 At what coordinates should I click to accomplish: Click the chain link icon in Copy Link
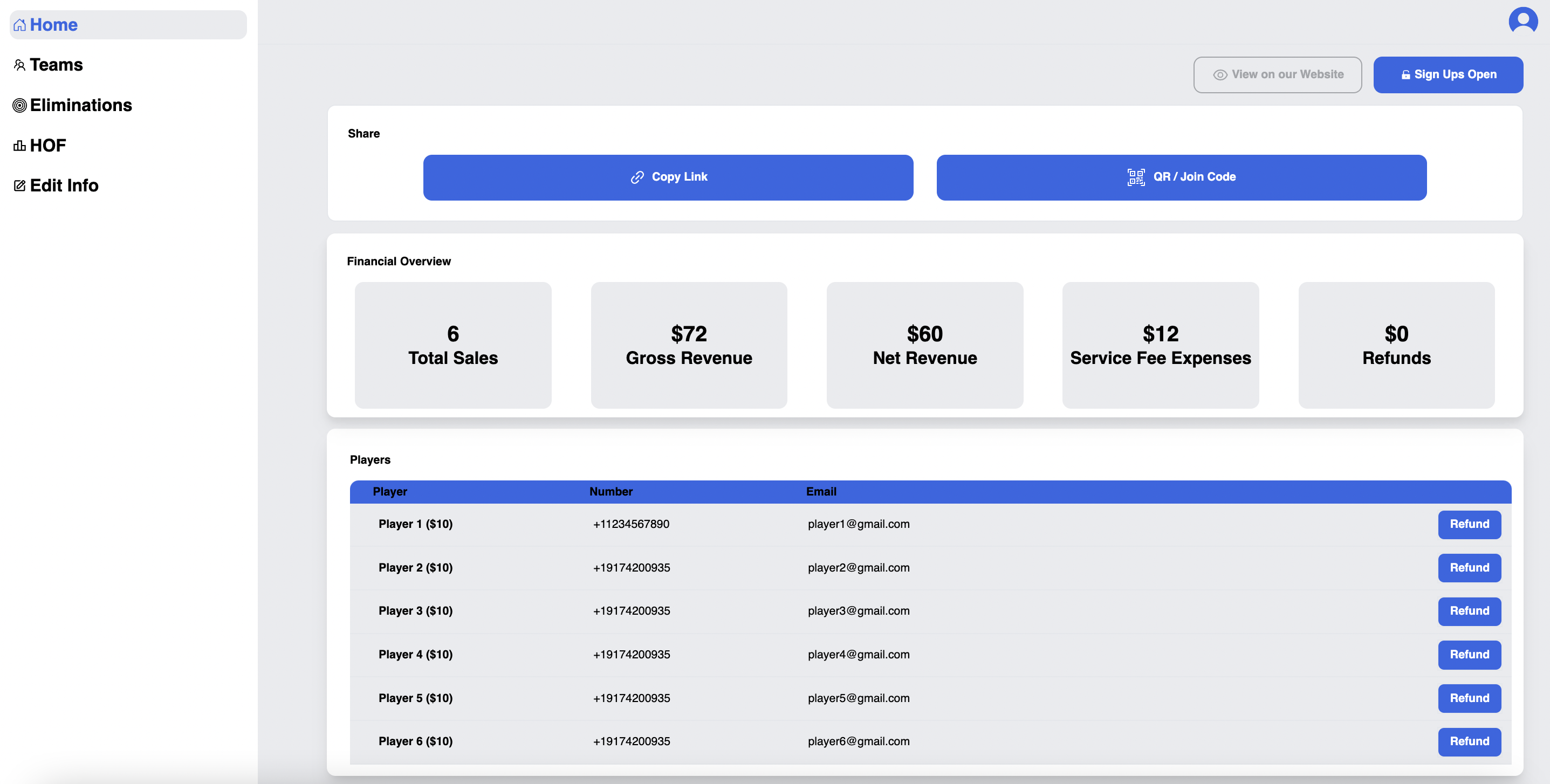pyautogui.click(x=636, y=177)
